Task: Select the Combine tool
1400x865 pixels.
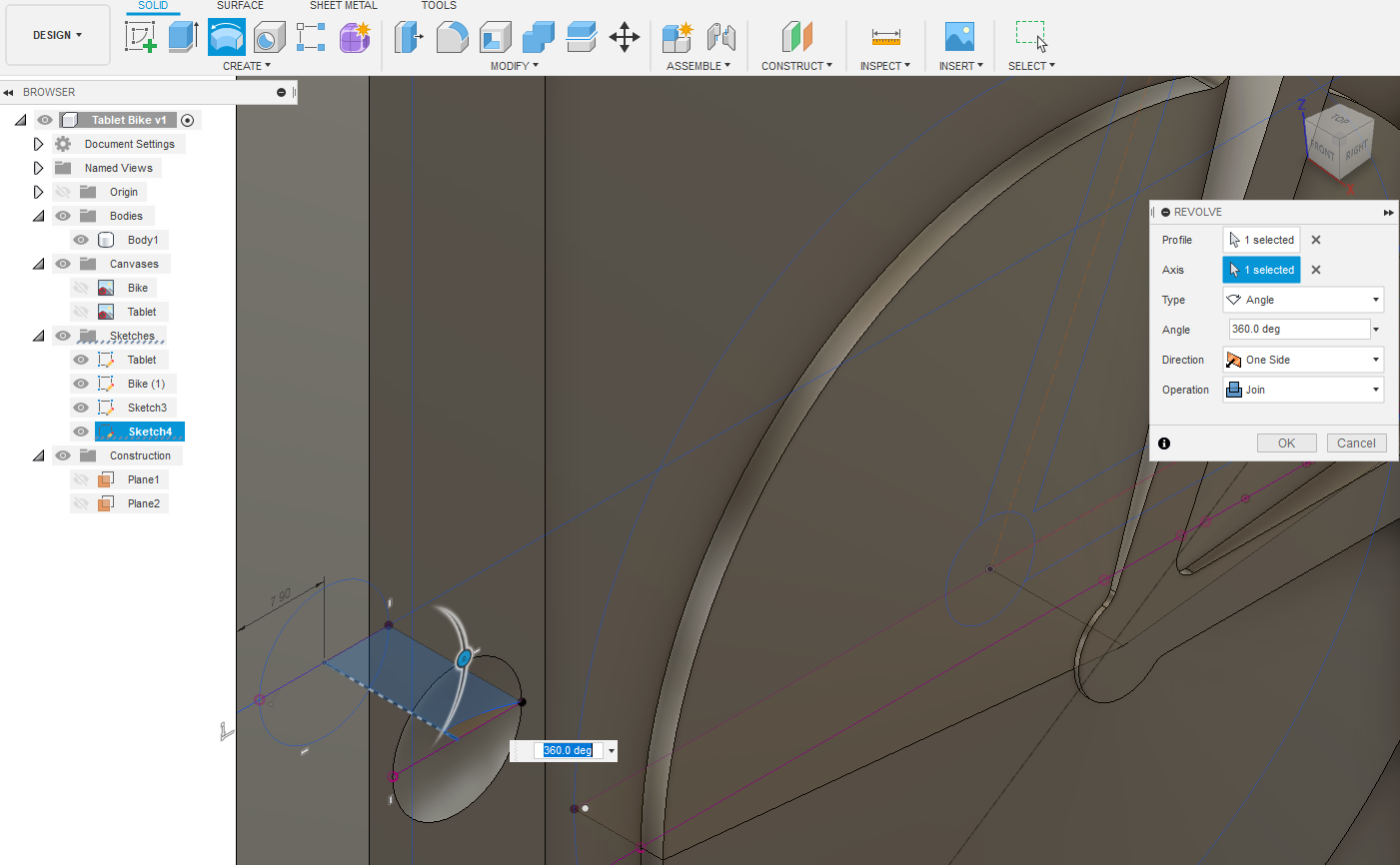Action: [538, 37]
